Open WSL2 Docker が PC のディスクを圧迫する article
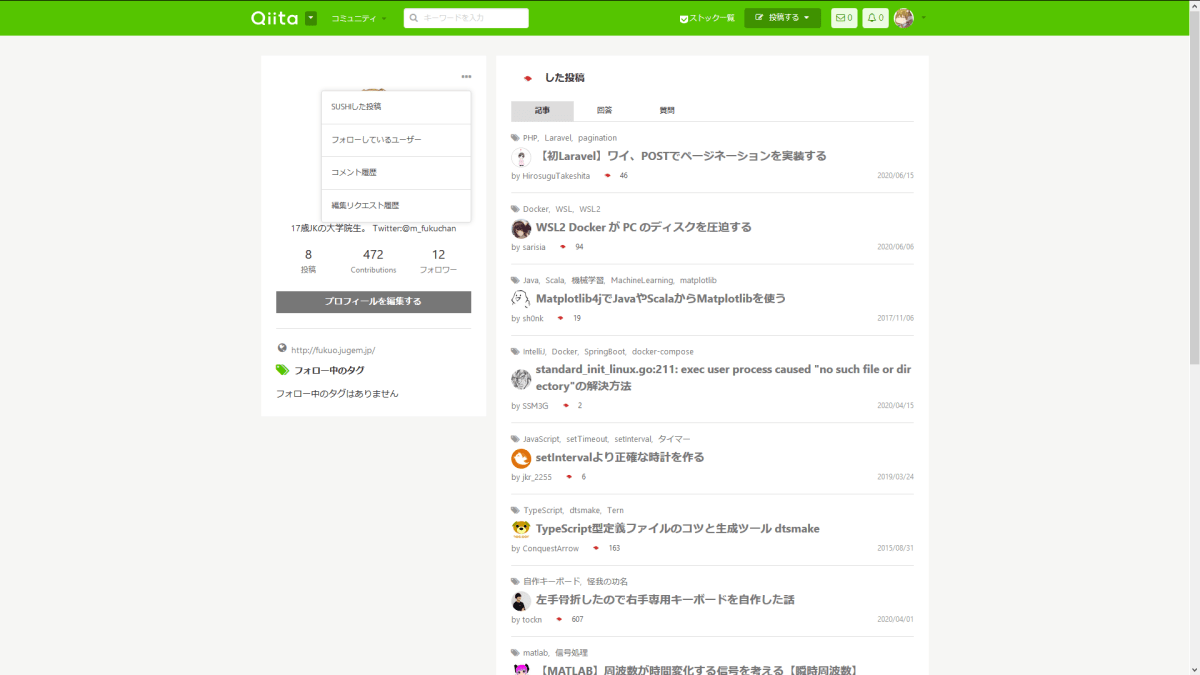Viewport: 1200px width, 675px height. [644, 227]
